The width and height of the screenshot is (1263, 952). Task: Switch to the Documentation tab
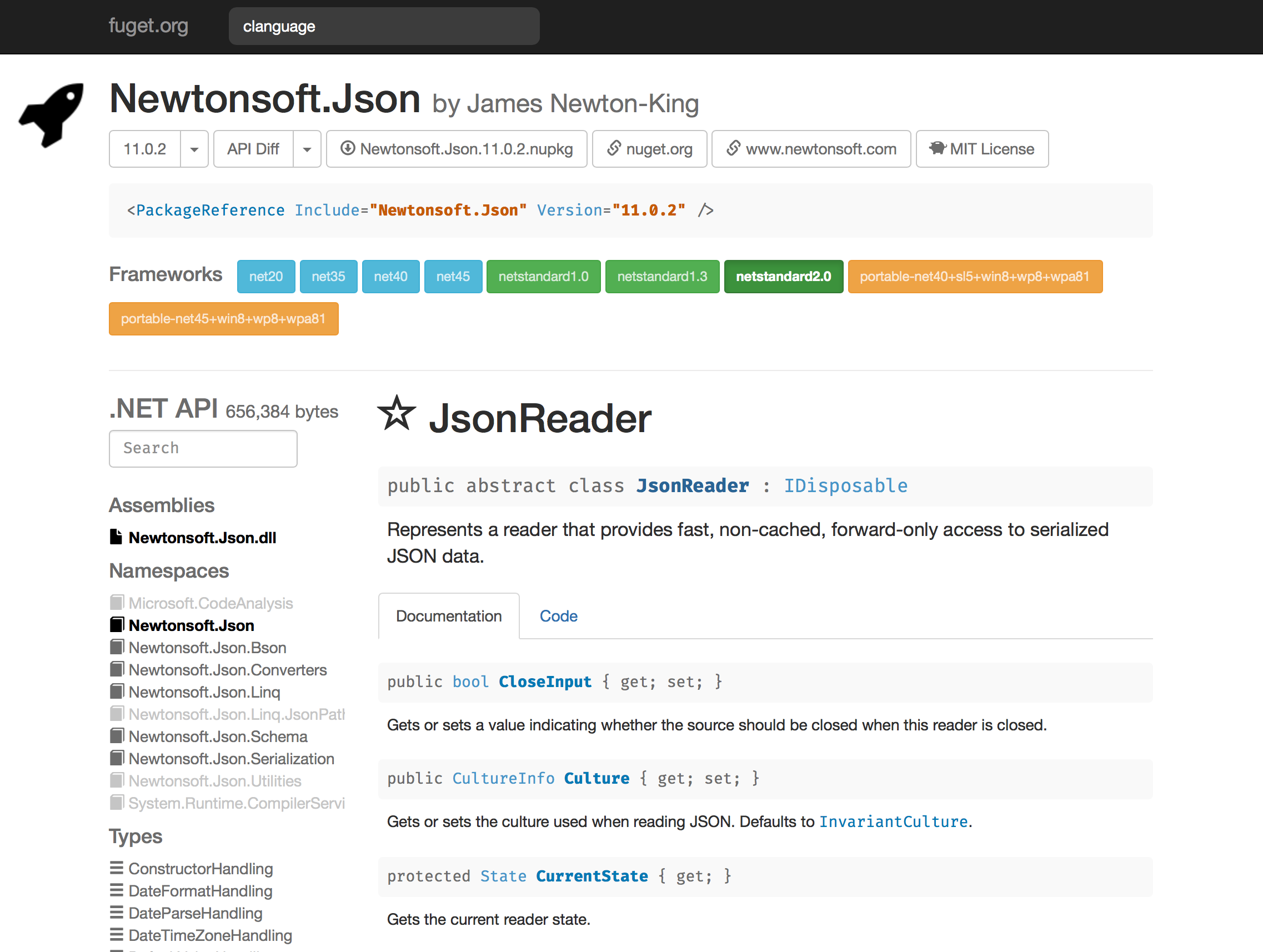449,616
